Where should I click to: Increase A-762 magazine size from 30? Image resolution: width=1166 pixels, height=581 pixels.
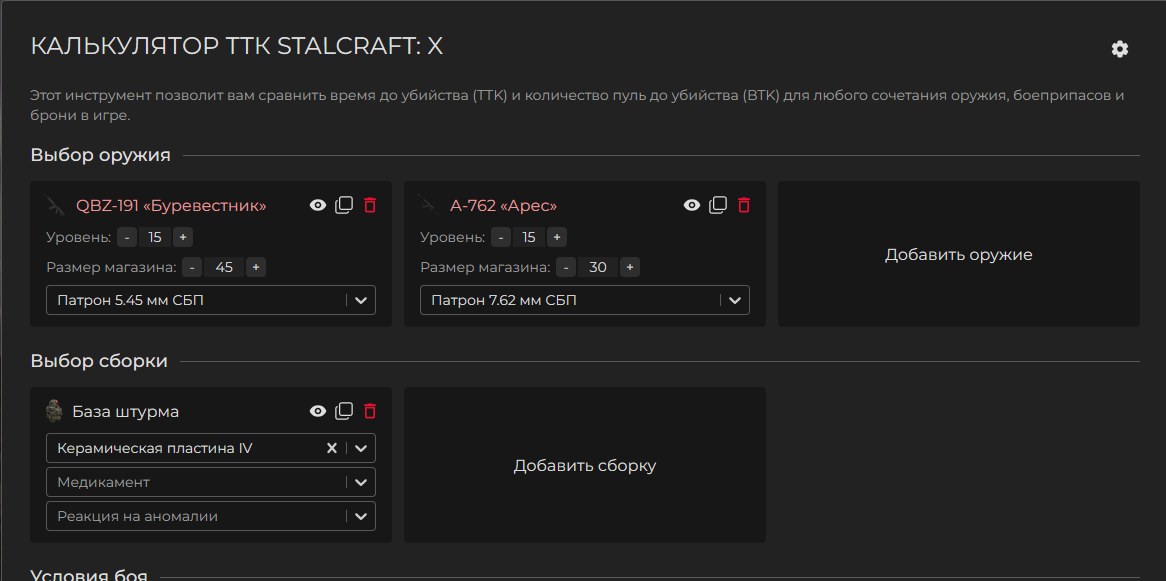pos(630,268)
